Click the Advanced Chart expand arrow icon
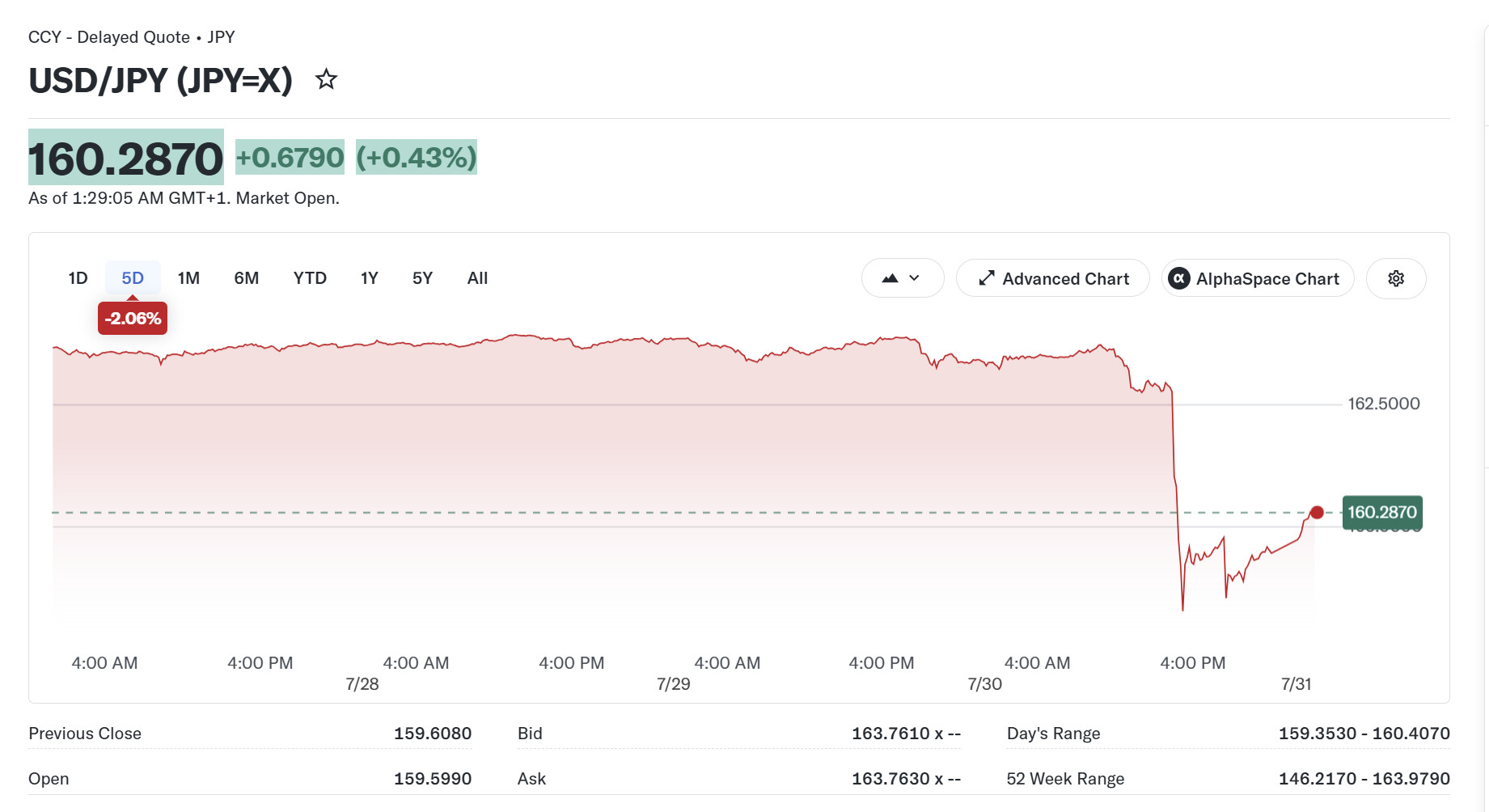 tap(986, 278)
